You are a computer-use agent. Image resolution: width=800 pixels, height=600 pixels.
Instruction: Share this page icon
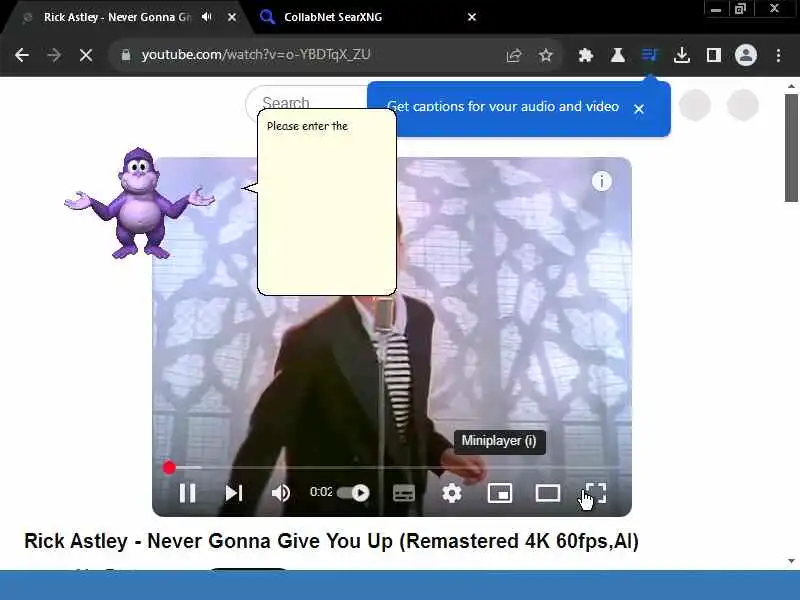(x=514, y=55)
